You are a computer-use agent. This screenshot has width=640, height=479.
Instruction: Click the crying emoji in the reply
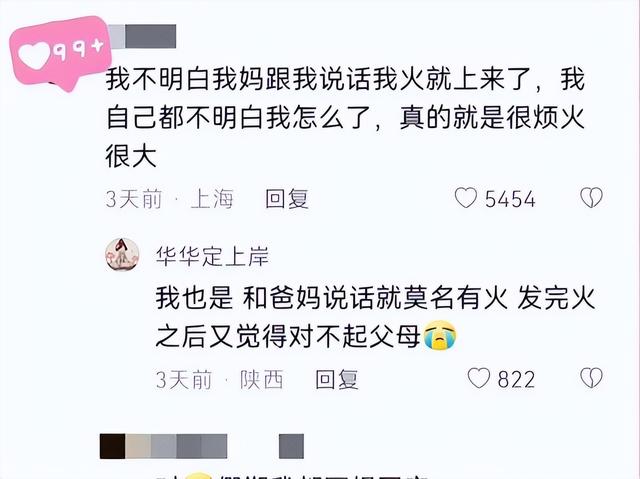(x=440, y=336)
